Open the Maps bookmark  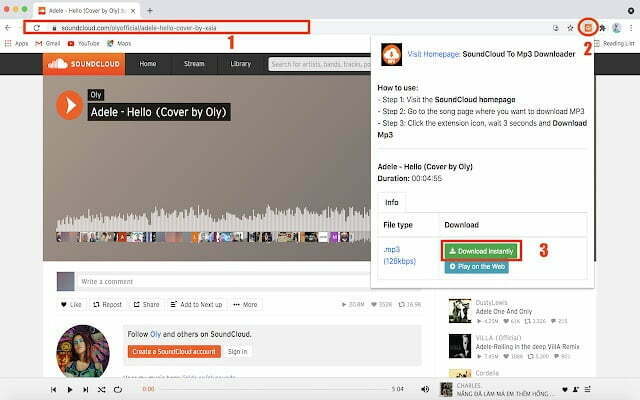[119, 43]
